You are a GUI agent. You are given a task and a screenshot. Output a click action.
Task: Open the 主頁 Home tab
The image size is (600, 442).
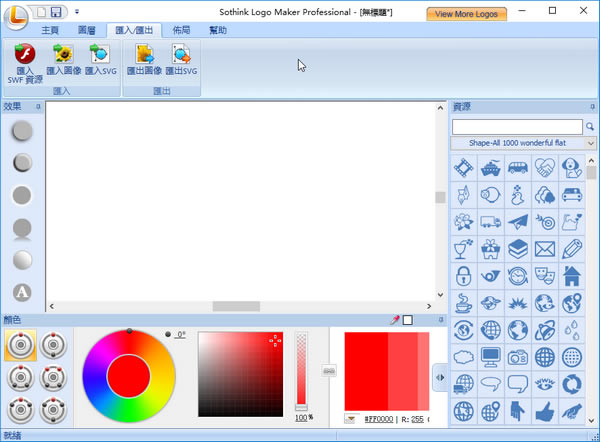[50, 30]
